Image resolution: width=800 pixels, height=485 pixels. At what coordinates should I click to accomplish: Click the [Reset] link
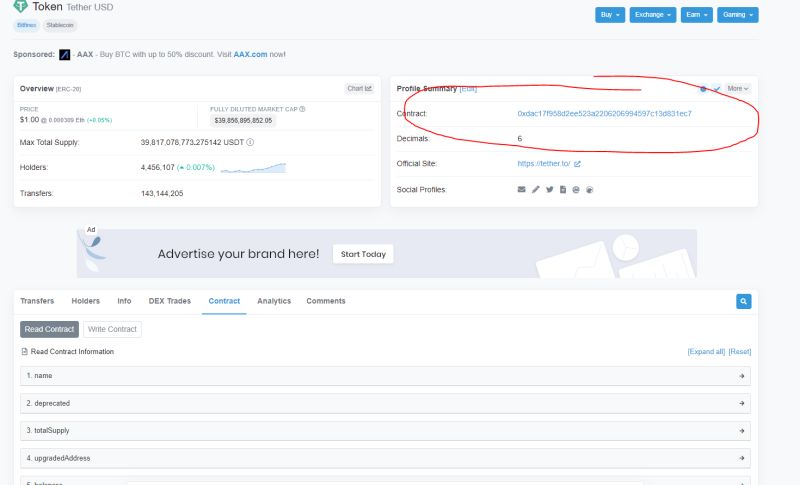pos(740,352)
